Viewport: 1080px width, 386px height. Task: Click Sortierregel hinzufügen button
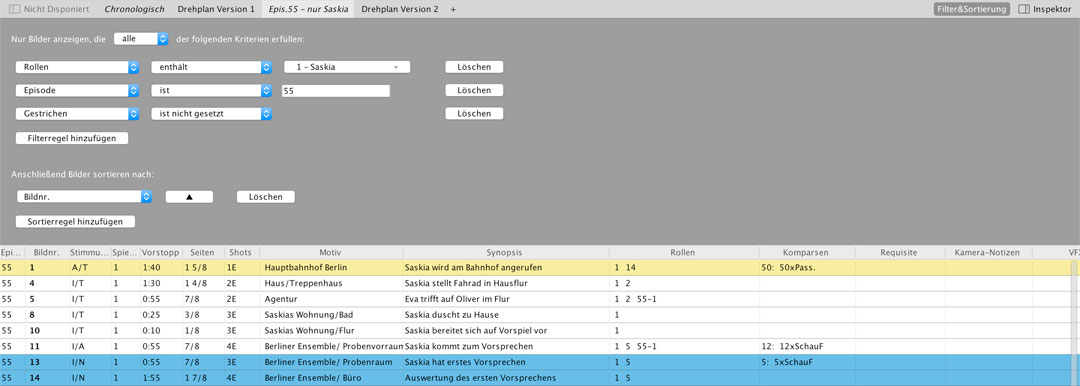click(75, 222)
